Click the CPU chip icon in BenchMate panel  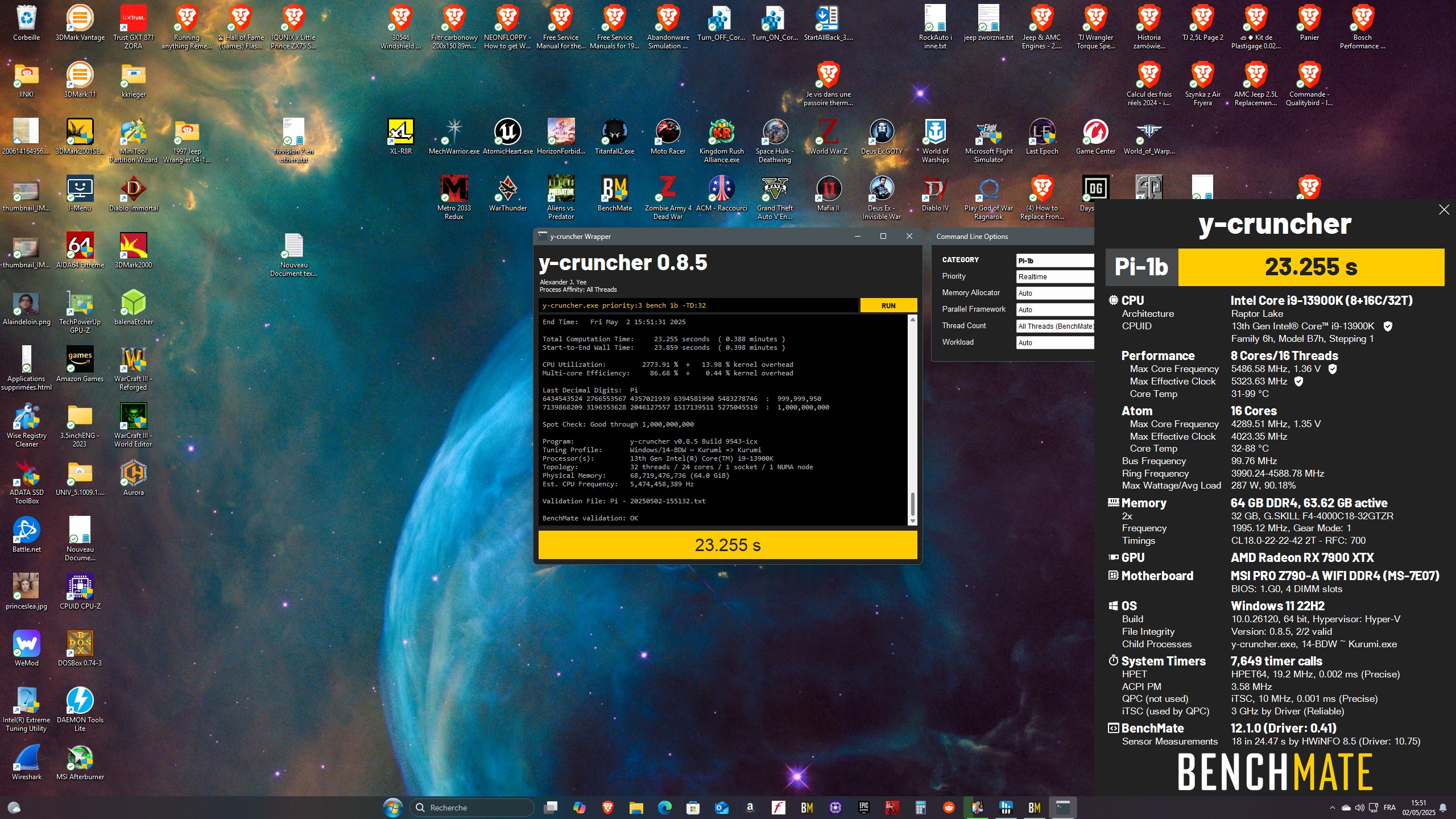[1113, 300]
